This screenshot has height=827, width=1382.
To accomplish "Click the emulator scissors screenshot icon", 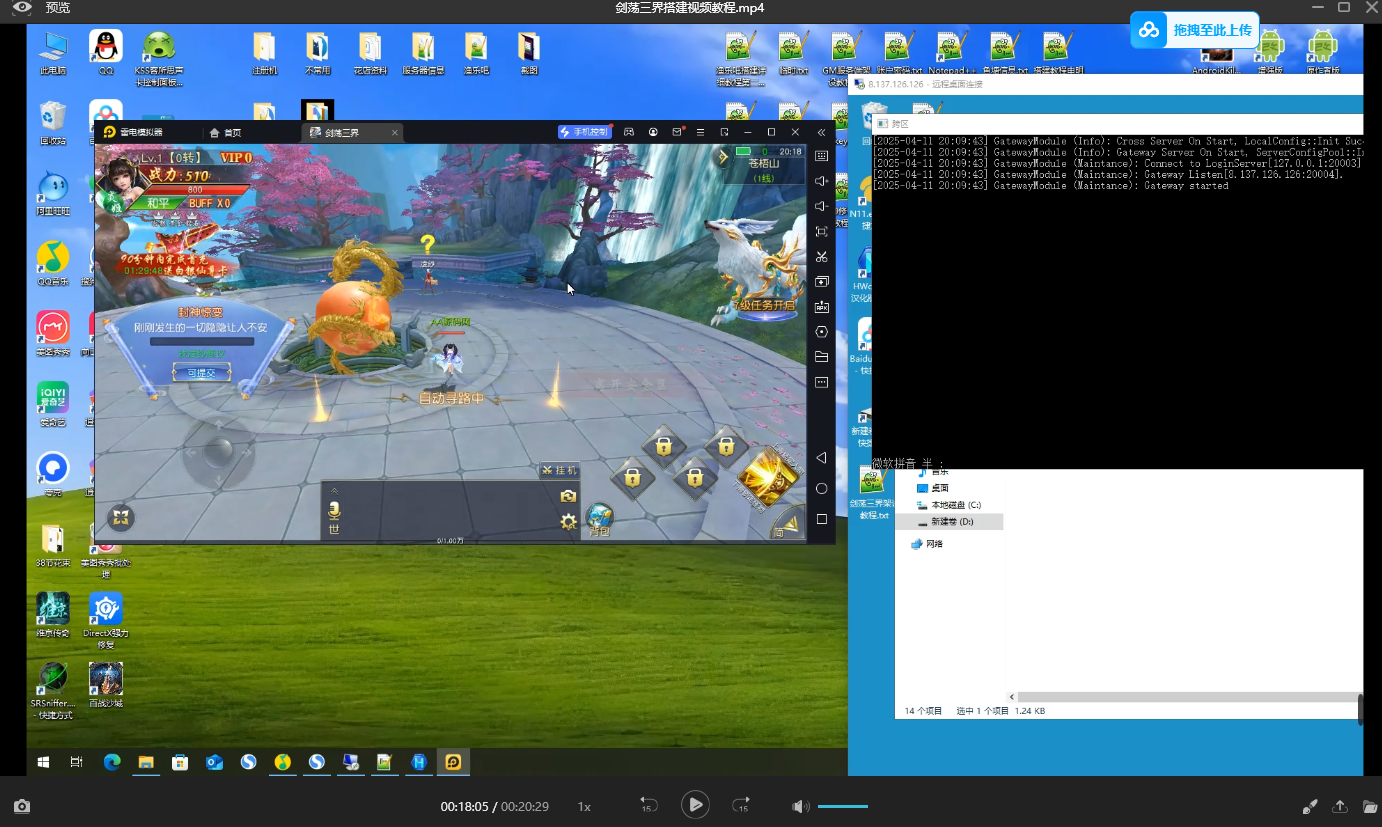I will click(x=821, y=257).
